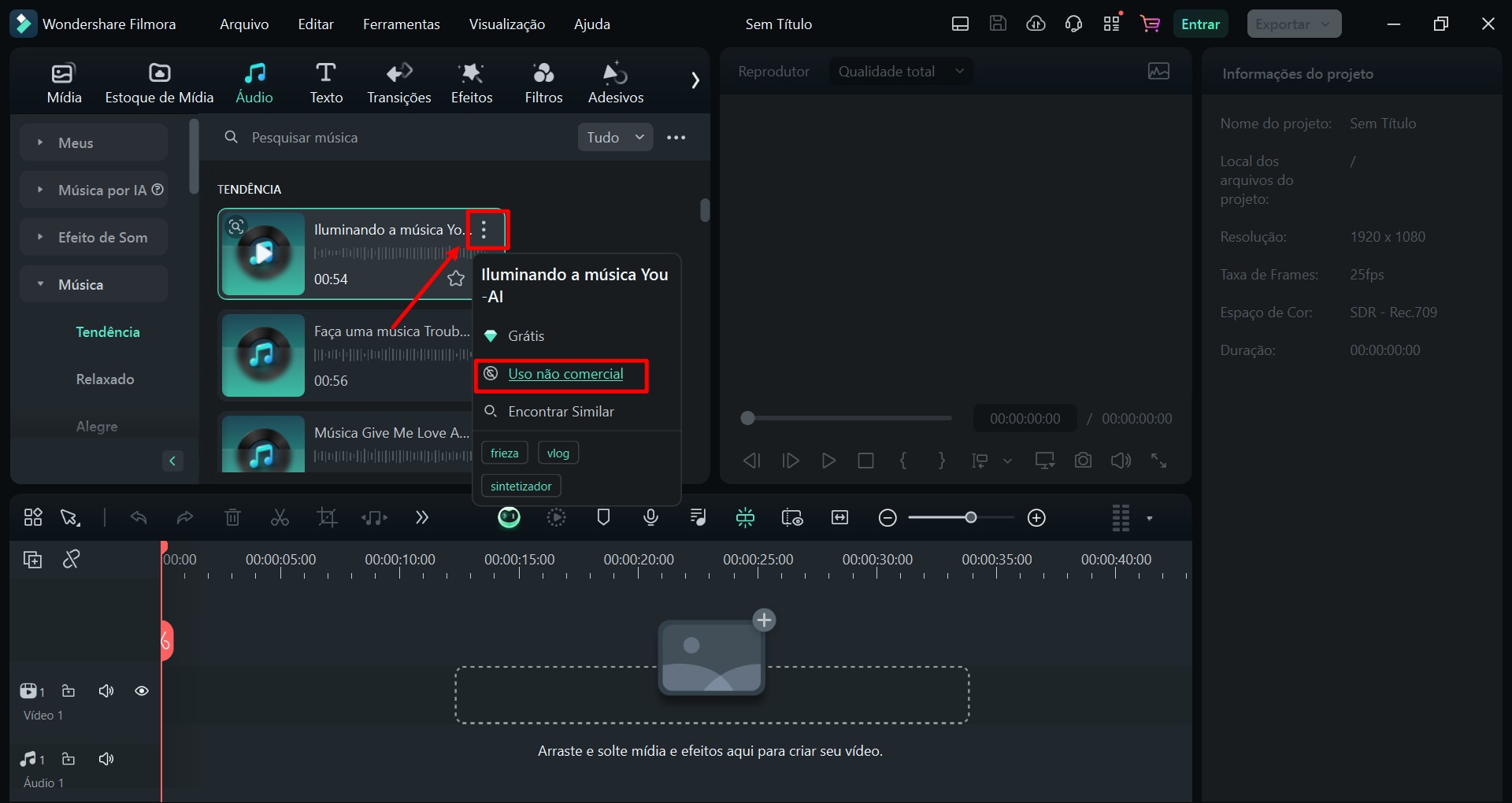Select the crop tool in timeline toolbar
Image resolution: width=1512 pixels, height=803 pixels.
327,517
